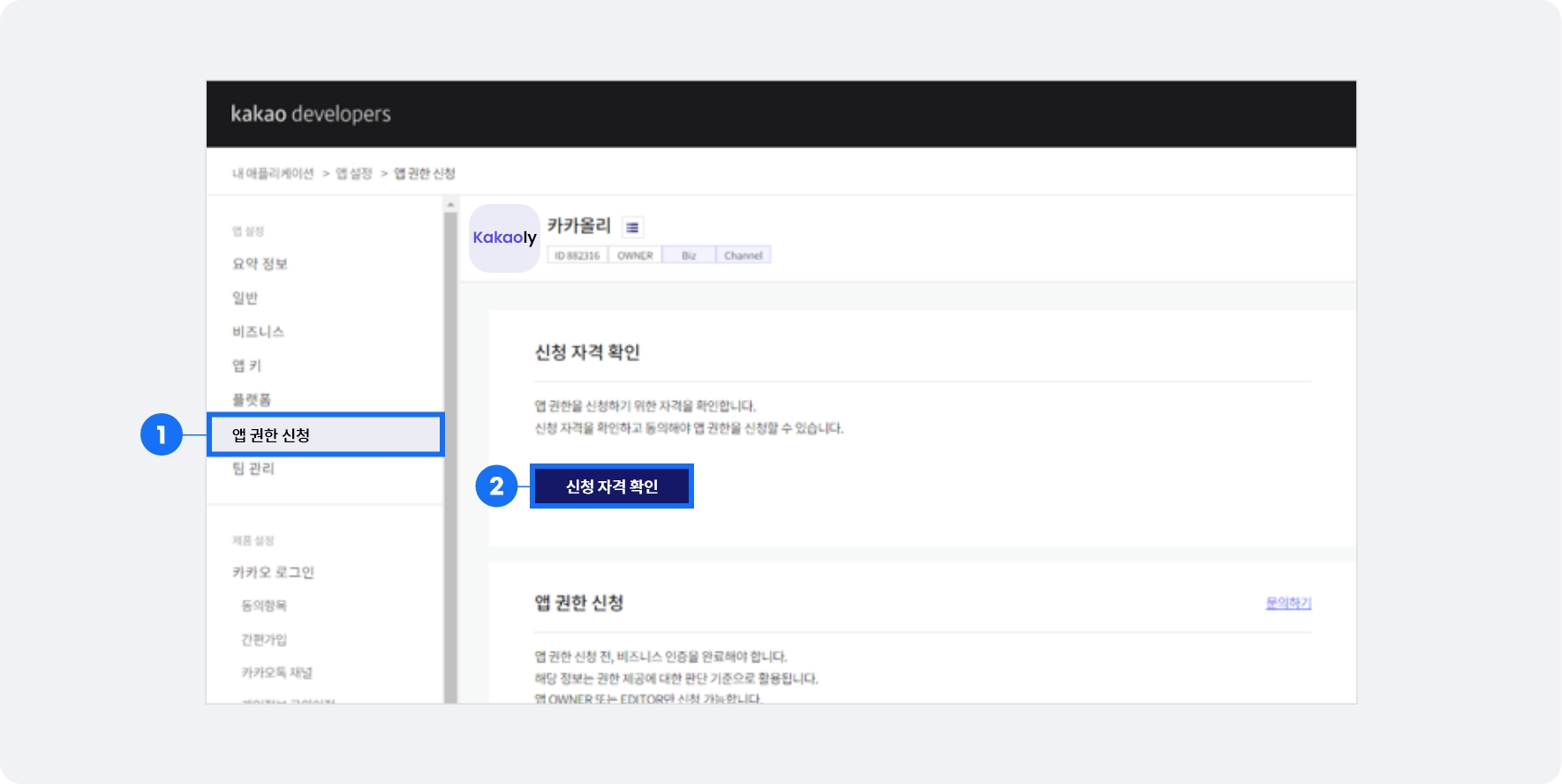Go to 앱 설정 in the breadcrumb

point(354,173)
